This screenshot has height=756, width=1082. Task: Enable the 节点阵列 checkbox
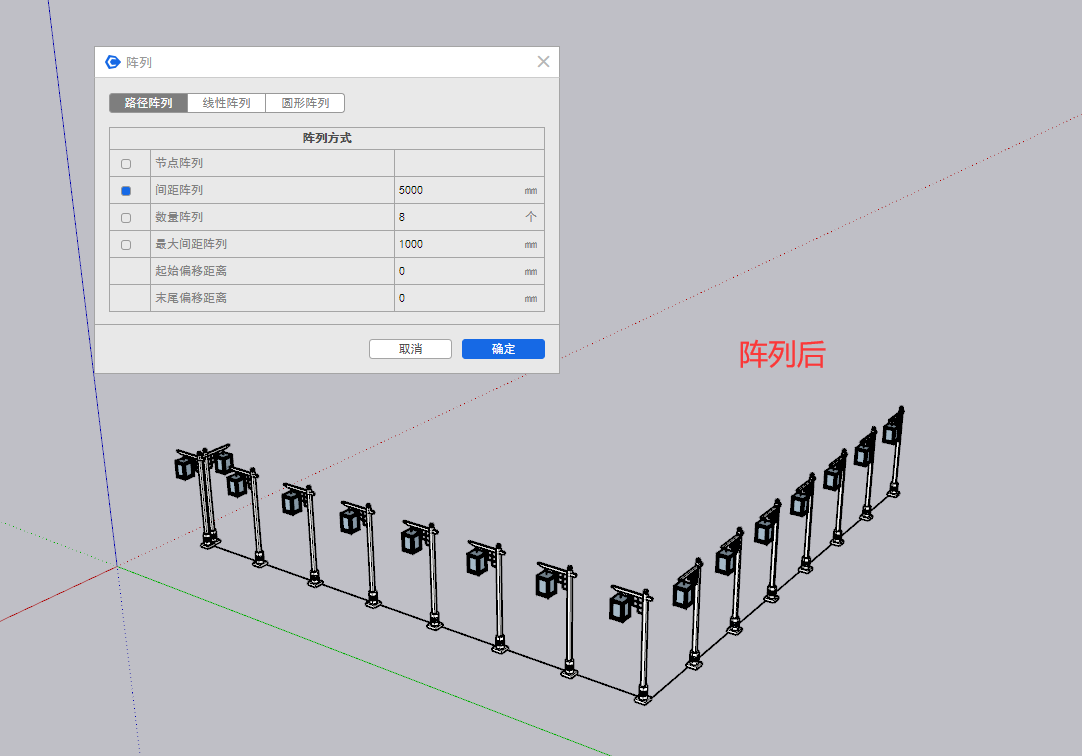[x=126, y=164]
